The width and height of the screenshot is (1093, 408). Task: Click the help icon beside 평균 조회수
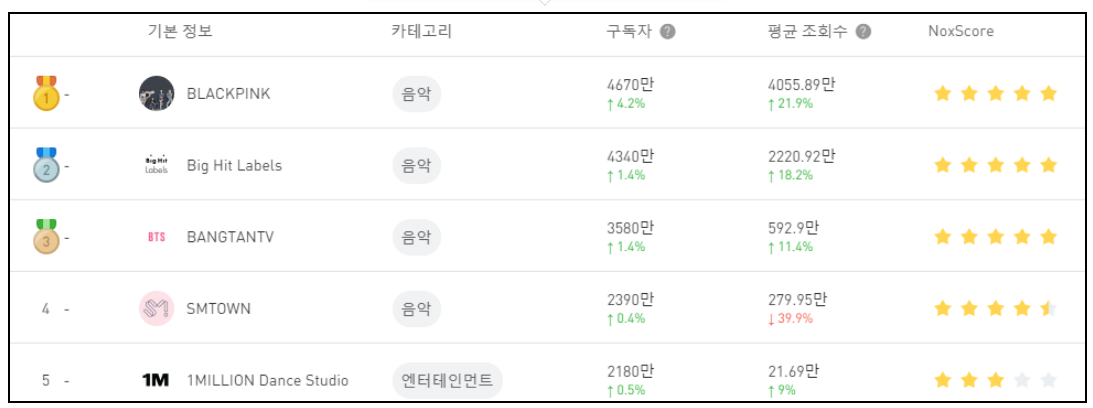(x=863, y=32)
